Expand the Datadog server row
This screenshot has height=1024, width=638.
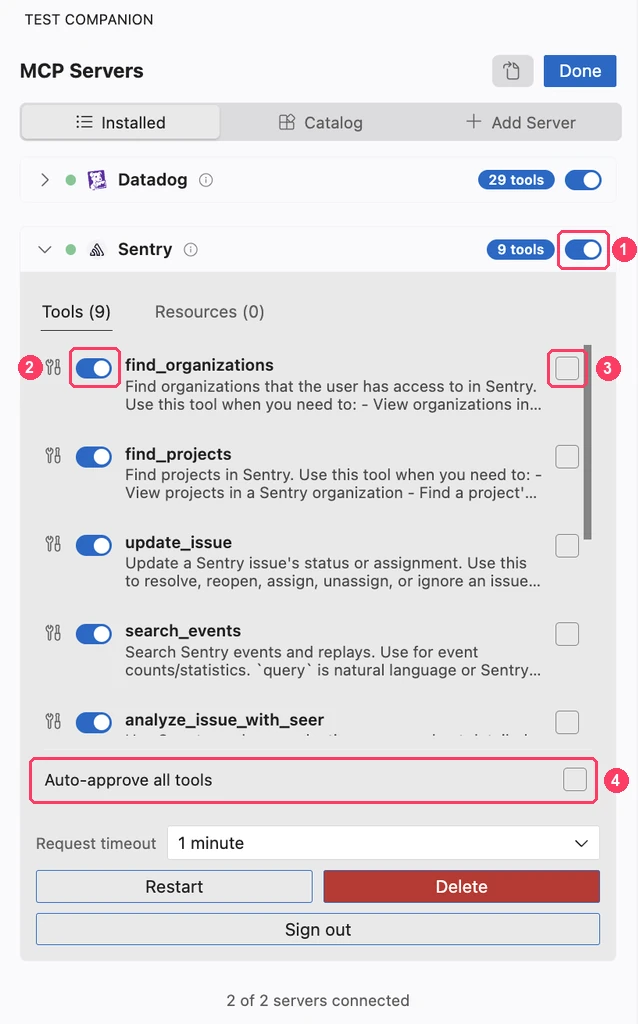44,180
